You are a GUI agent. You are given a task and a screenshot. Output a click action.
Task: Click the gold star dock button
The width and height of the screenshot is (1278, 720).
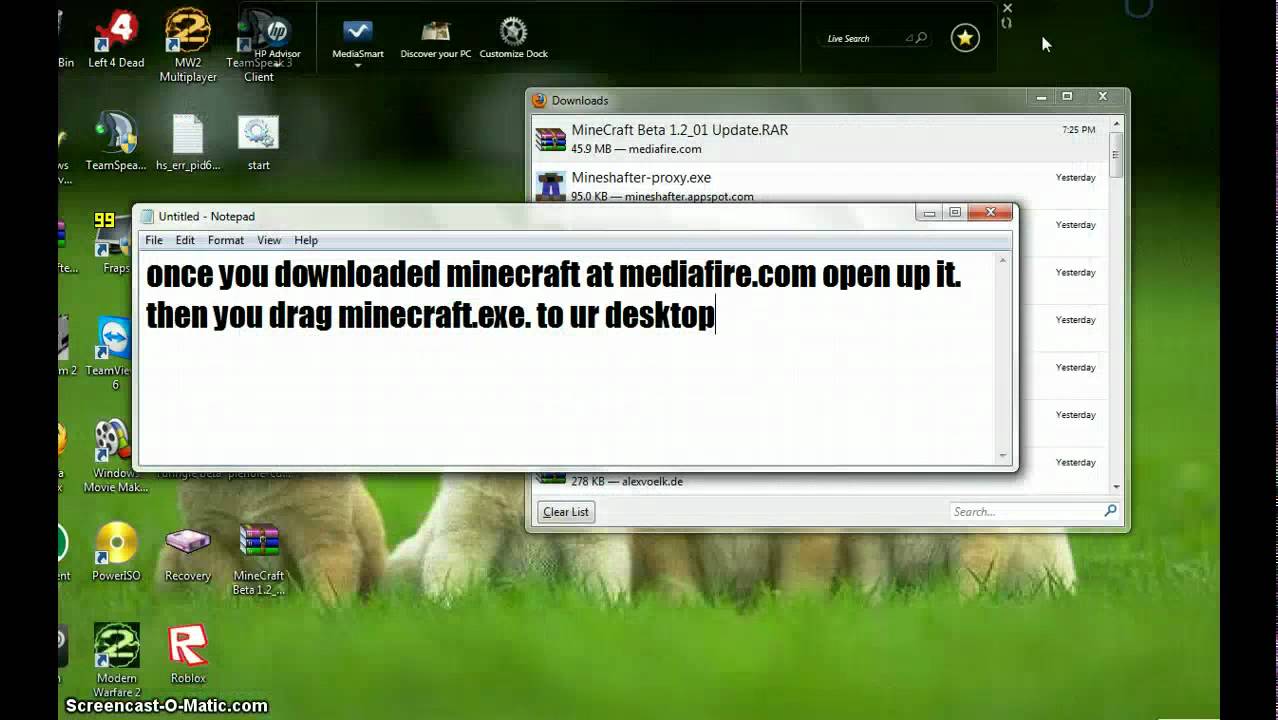(x=965, y=38)
